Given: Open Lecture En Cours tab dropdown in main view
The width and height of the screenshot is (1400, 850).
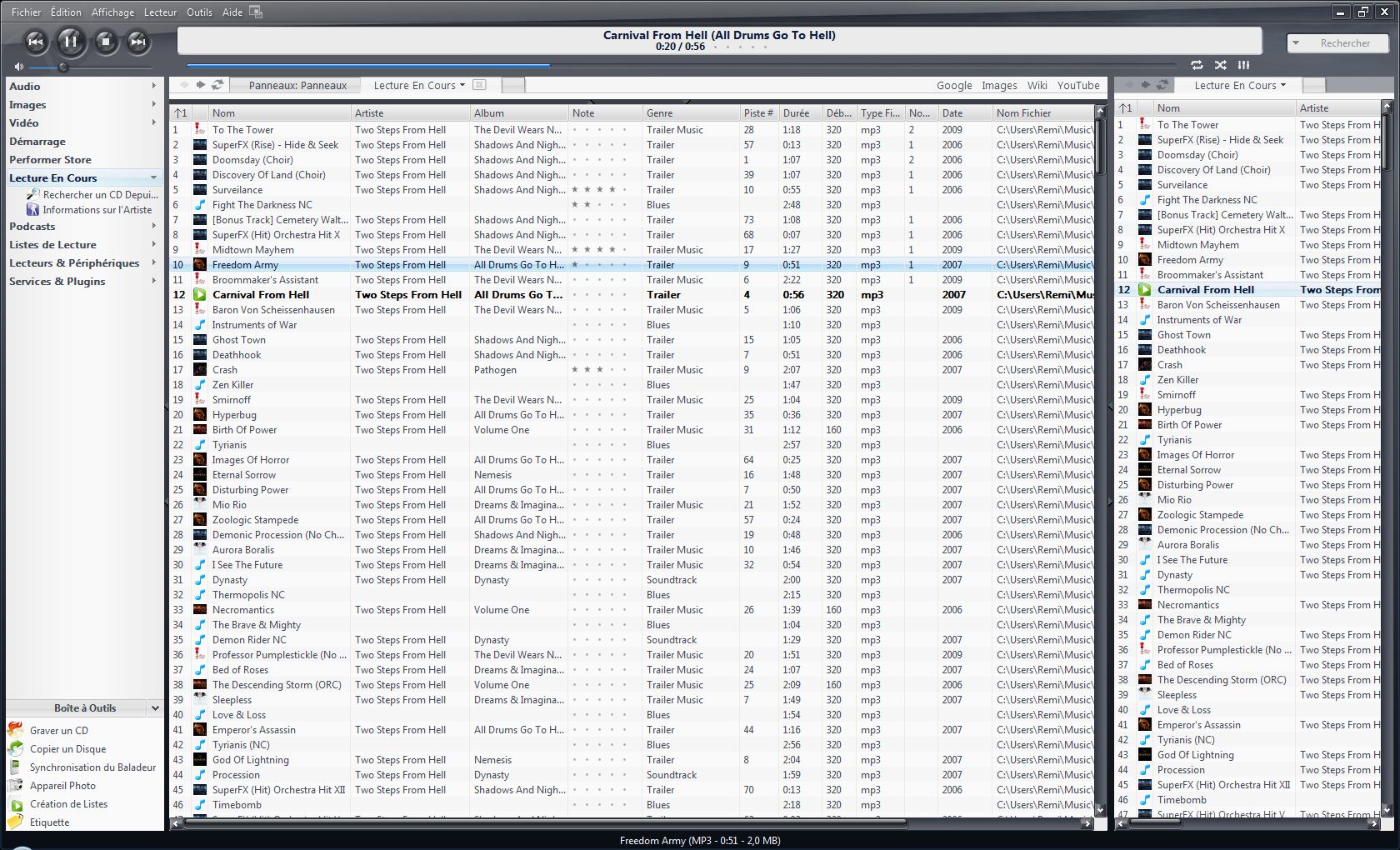Looking at the screenshot, I should point(462,85).
